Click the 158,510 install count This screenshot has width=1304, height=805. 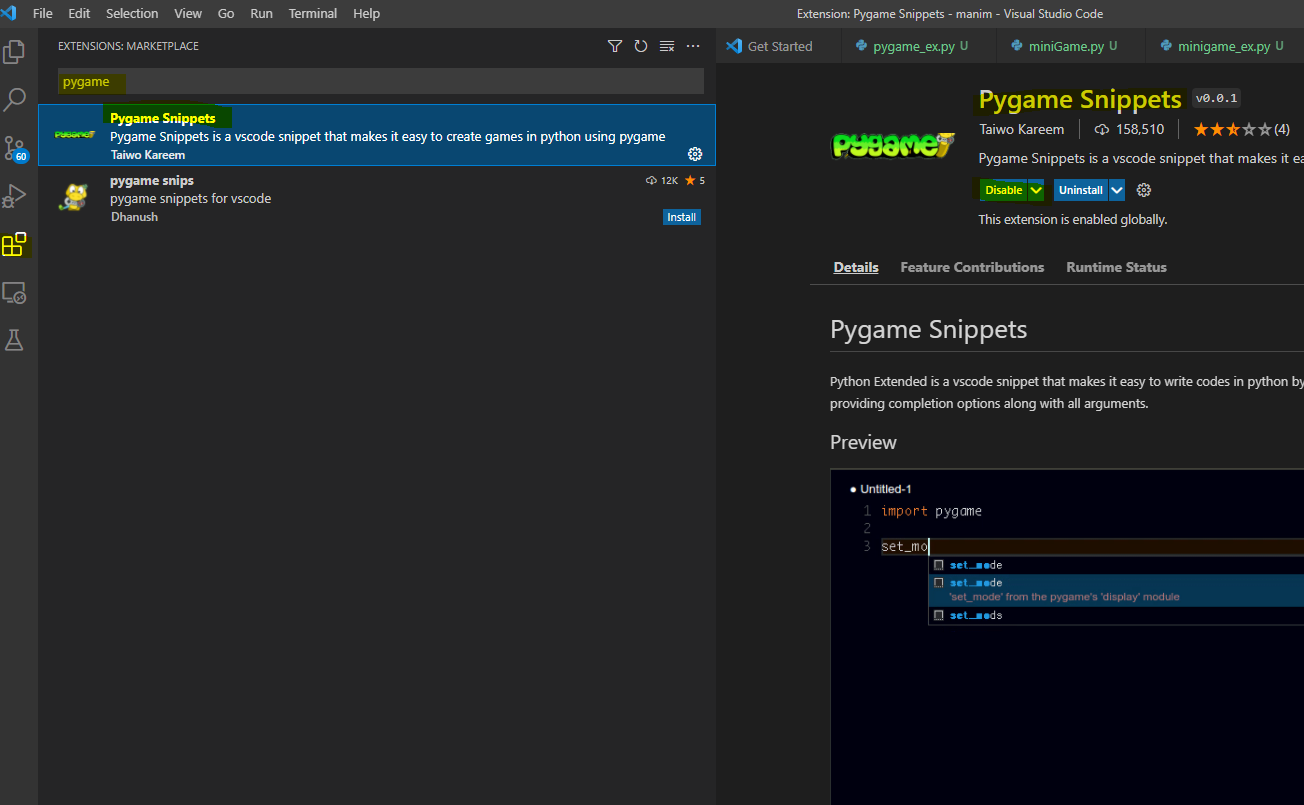[1130, 129]
